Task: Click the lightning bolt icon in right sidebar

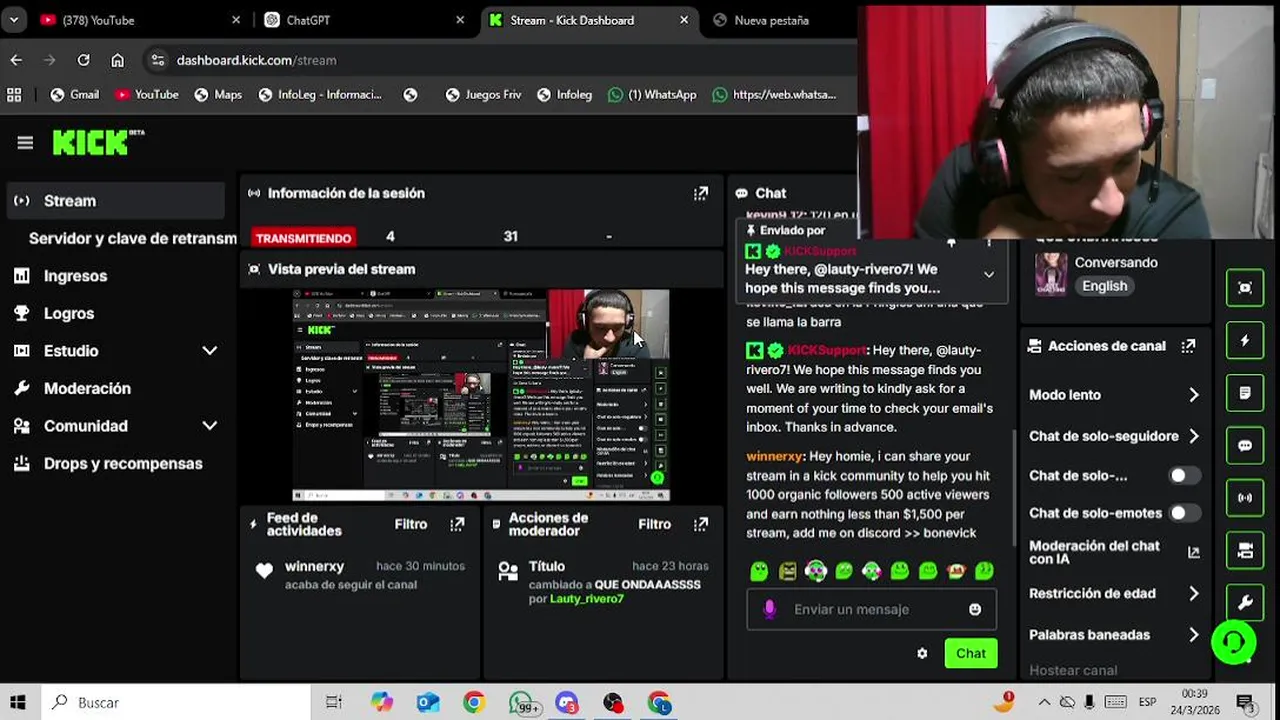Action: pyautogui.click(x=1245, y=341)
